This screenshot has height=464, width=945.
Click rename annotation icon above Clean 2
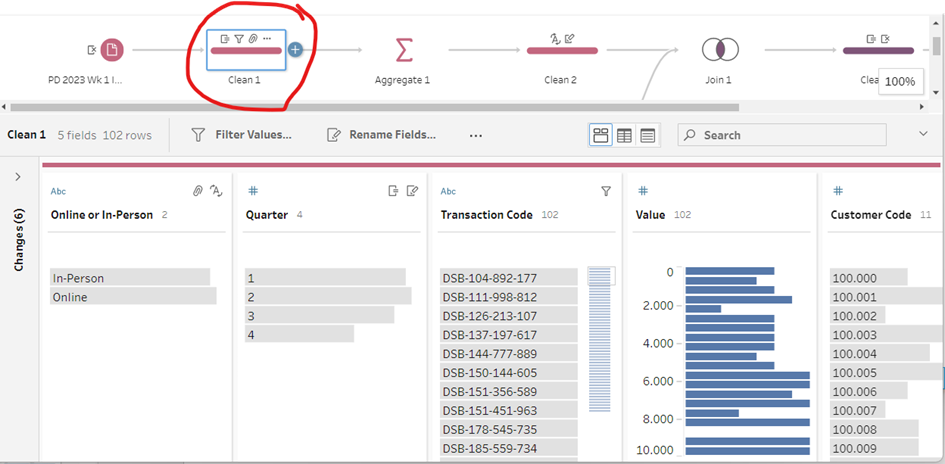(x=570, y=39)
